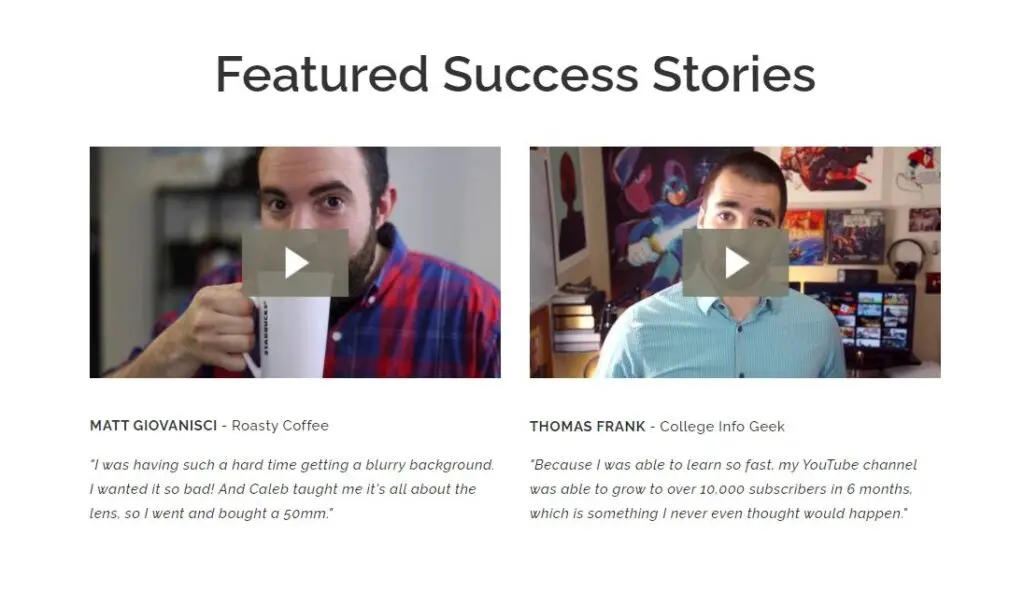Click the word "Featured" in the page heading
The width and height of the screenshot is (1024, 591).
tap(321, 75)
